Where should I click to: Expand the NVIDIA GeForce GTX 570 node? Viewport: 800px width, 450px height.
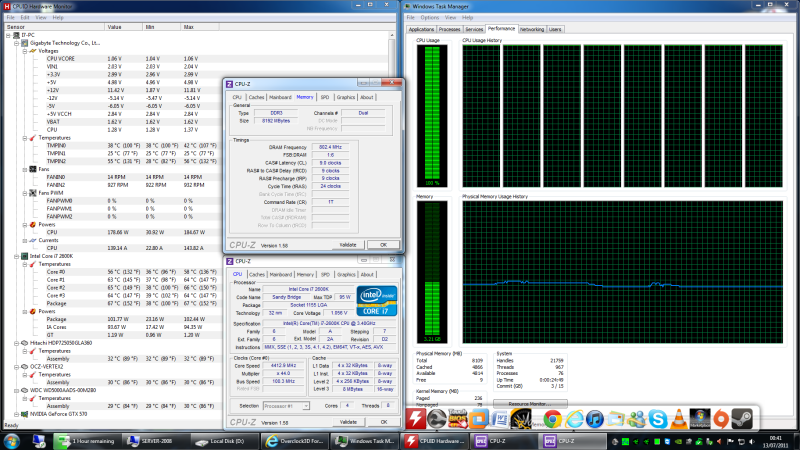[16, 414]
